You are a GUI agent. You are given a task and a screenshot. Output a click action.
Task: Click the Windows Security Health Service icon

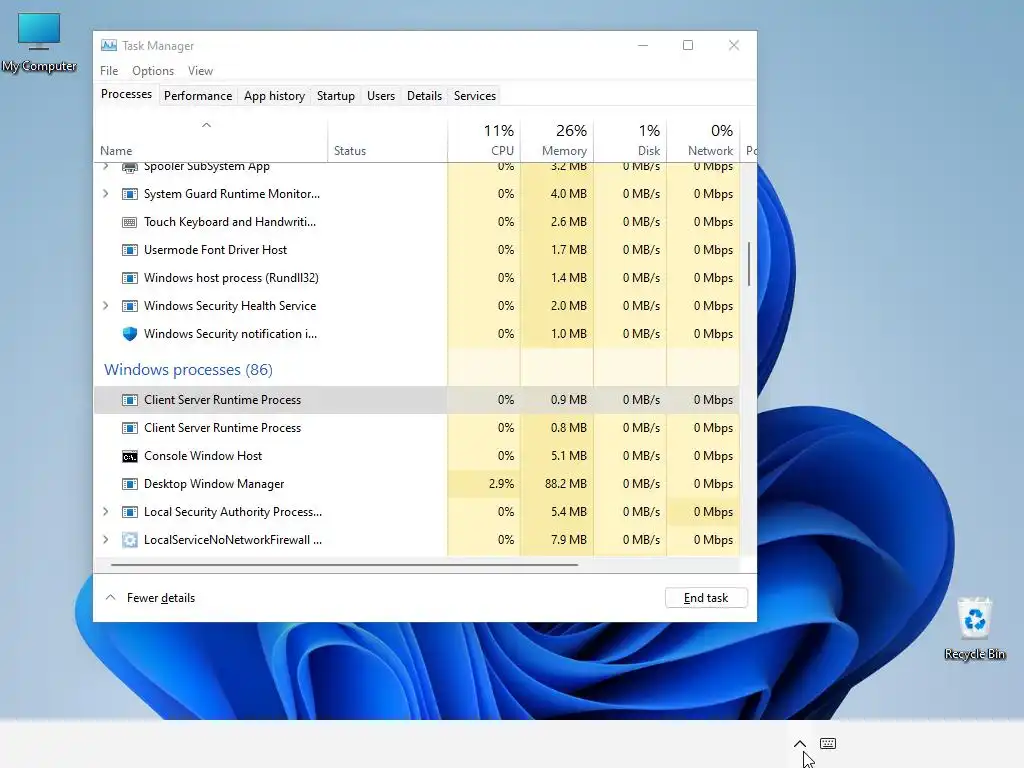(x=130, y=306)
